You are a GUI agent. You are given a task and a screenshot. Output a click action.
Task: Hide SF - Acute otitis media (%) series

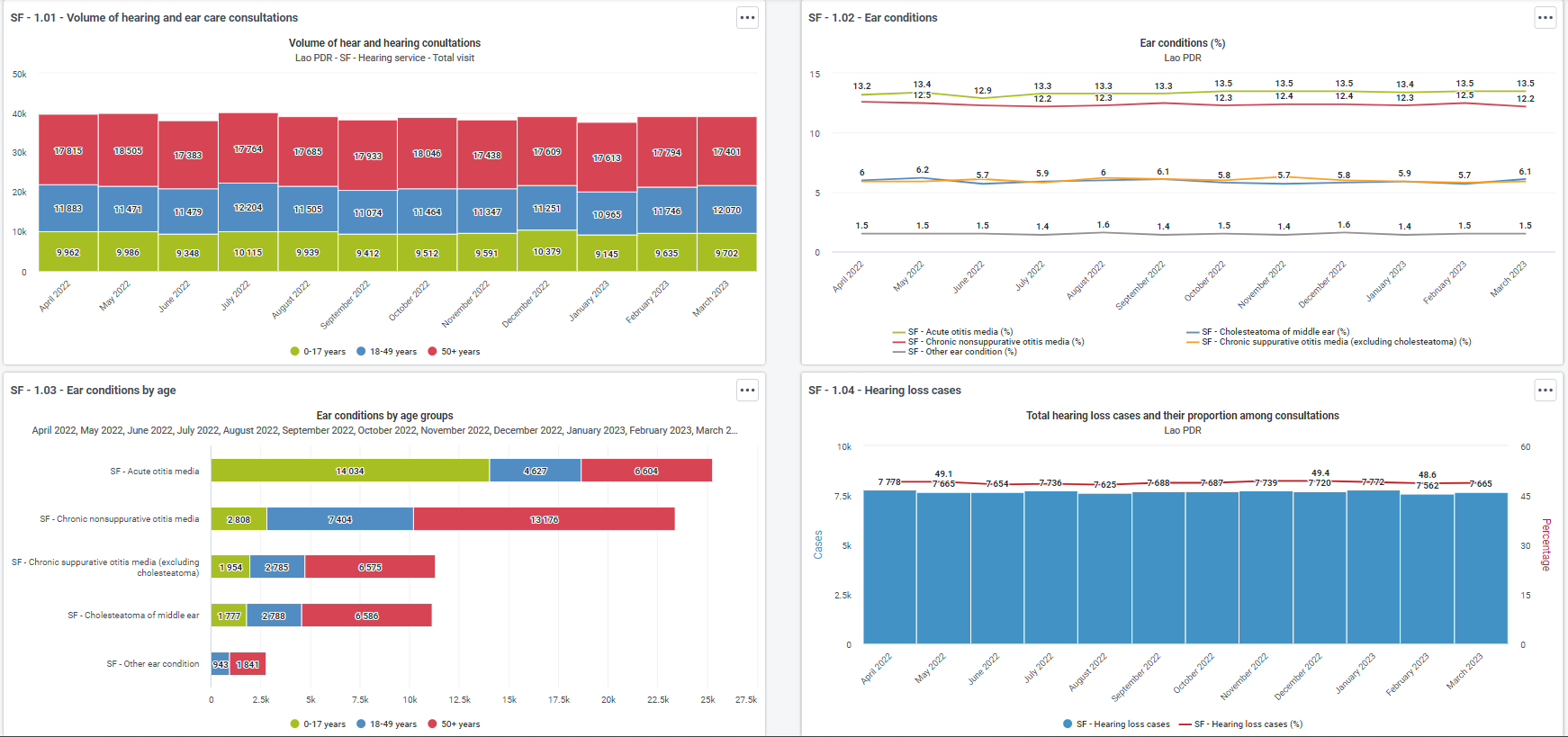click(952, 332)
